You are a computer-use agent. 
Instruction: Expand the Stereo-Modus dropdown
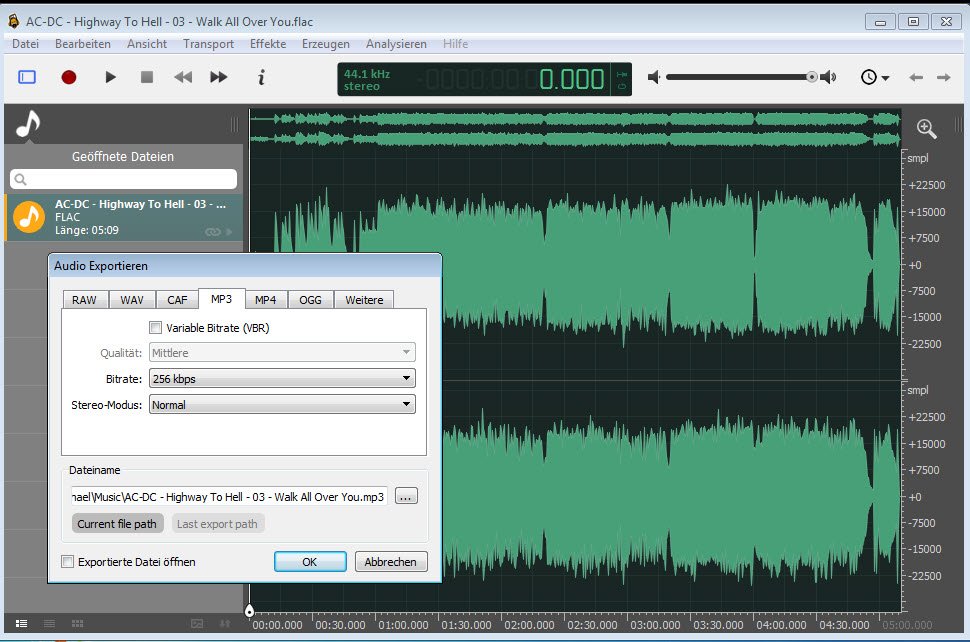click(x=282, y=405)
